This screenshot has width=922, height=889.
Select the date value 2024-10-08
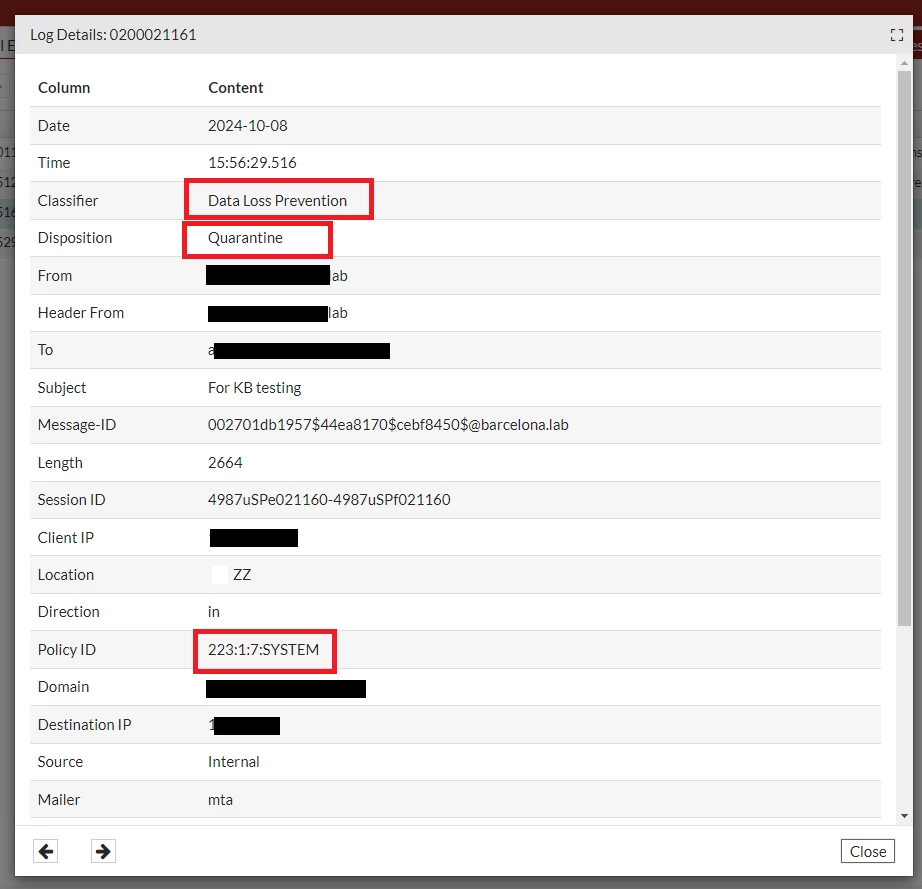point(248,126)
